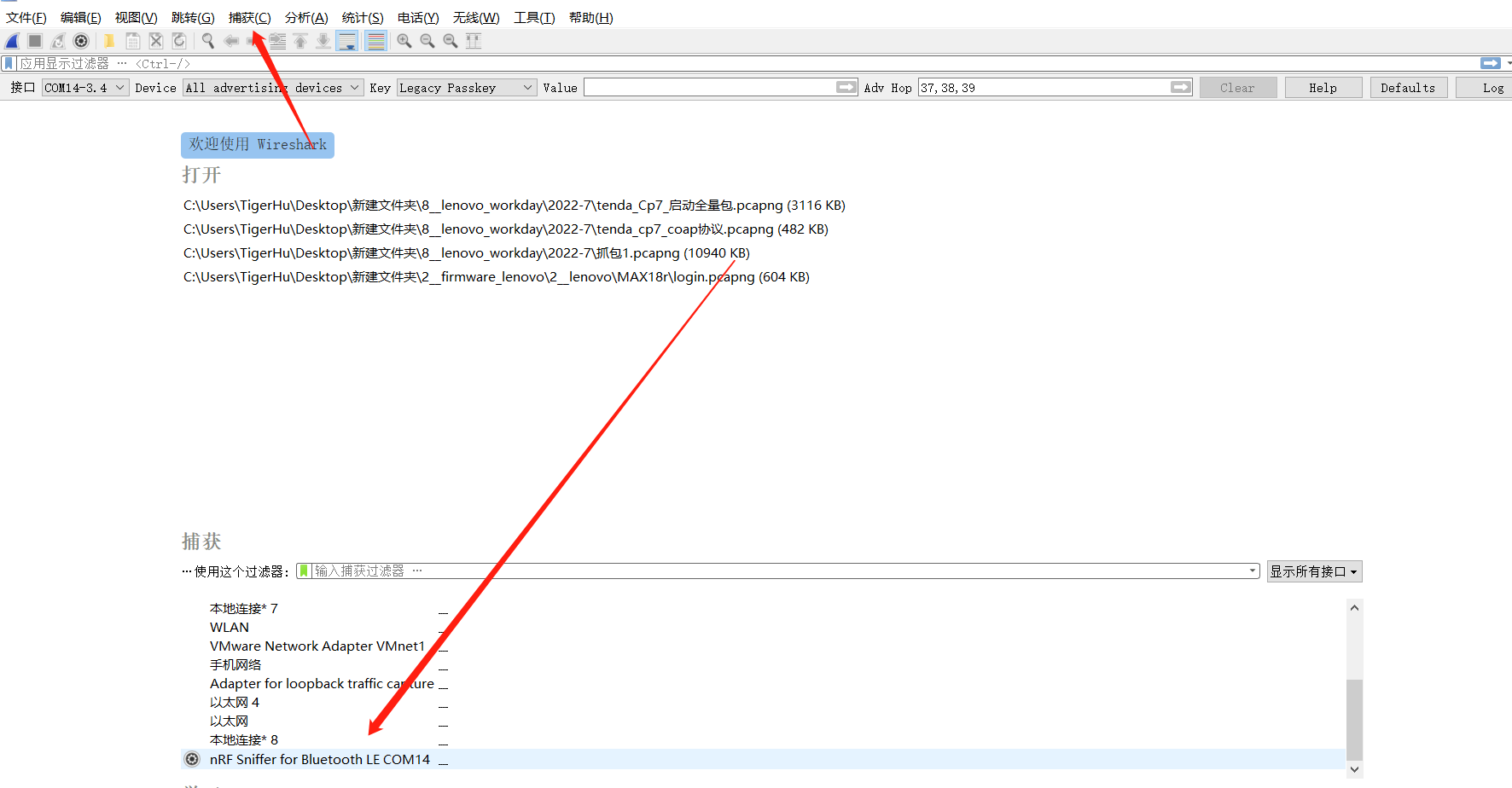Screen dimensions: 1512x788
Task: Toggle packet list colorization
Action: pos(375,41)
